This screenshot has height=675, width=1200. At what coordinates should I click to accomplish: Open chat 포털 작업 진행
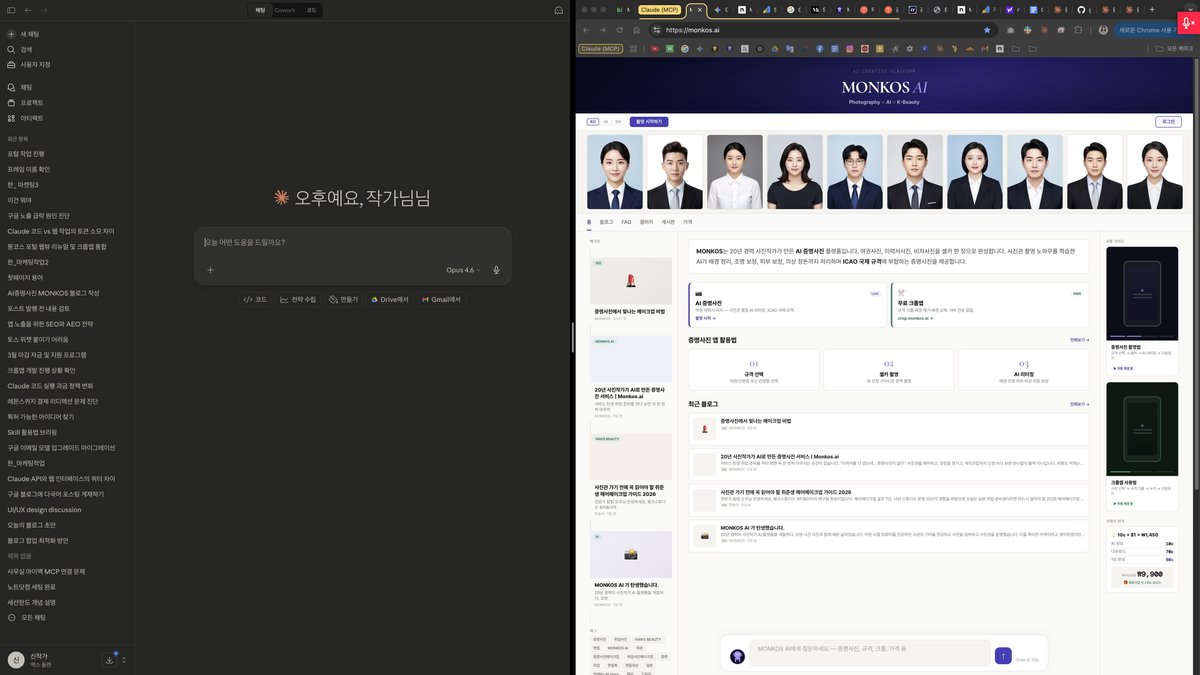[x=26, y=154]
